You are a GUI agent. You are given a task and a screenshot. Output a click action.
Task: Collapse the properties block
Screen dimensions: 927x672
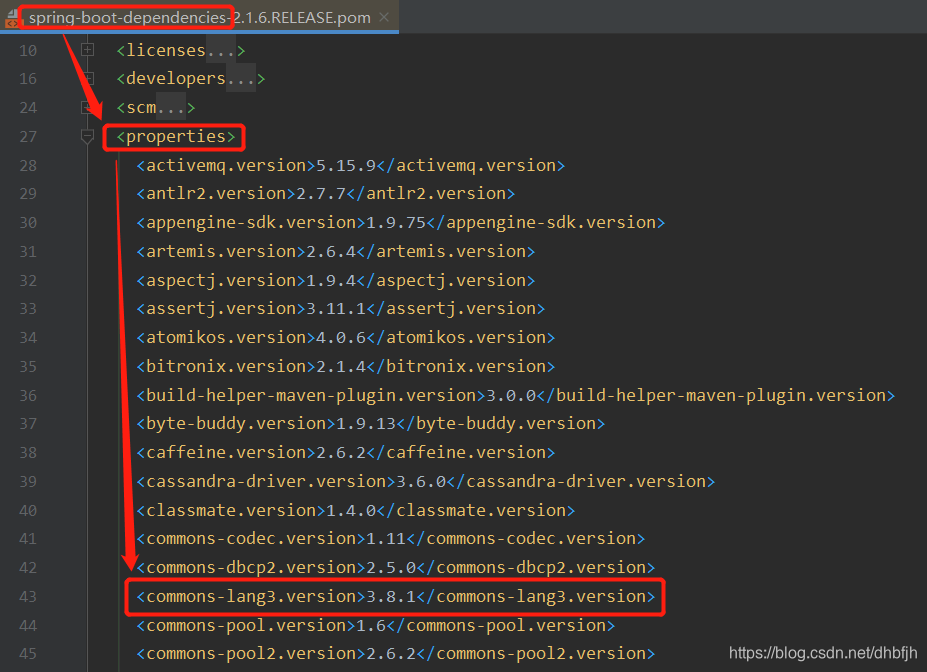click(x=87, y=137)
